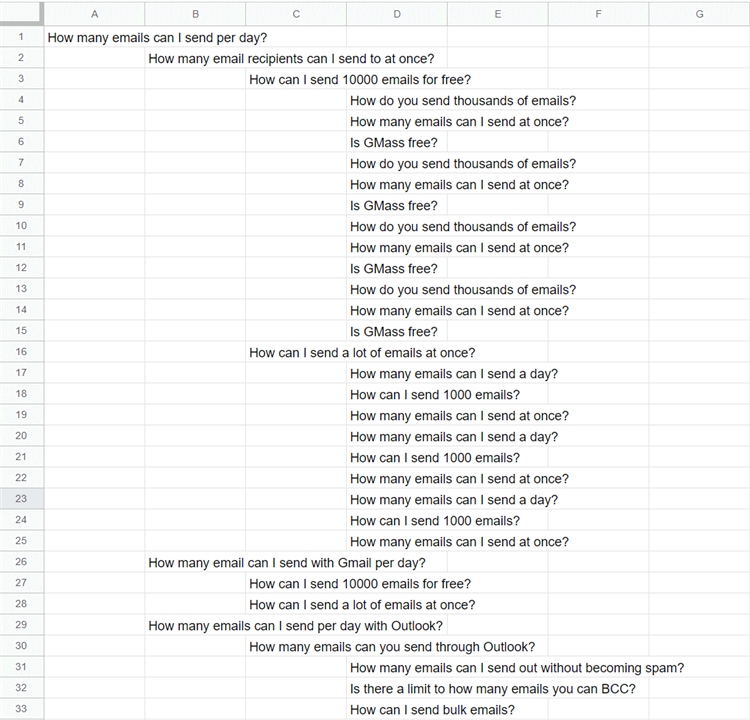Select the entire column A header

tap(94, 14)
